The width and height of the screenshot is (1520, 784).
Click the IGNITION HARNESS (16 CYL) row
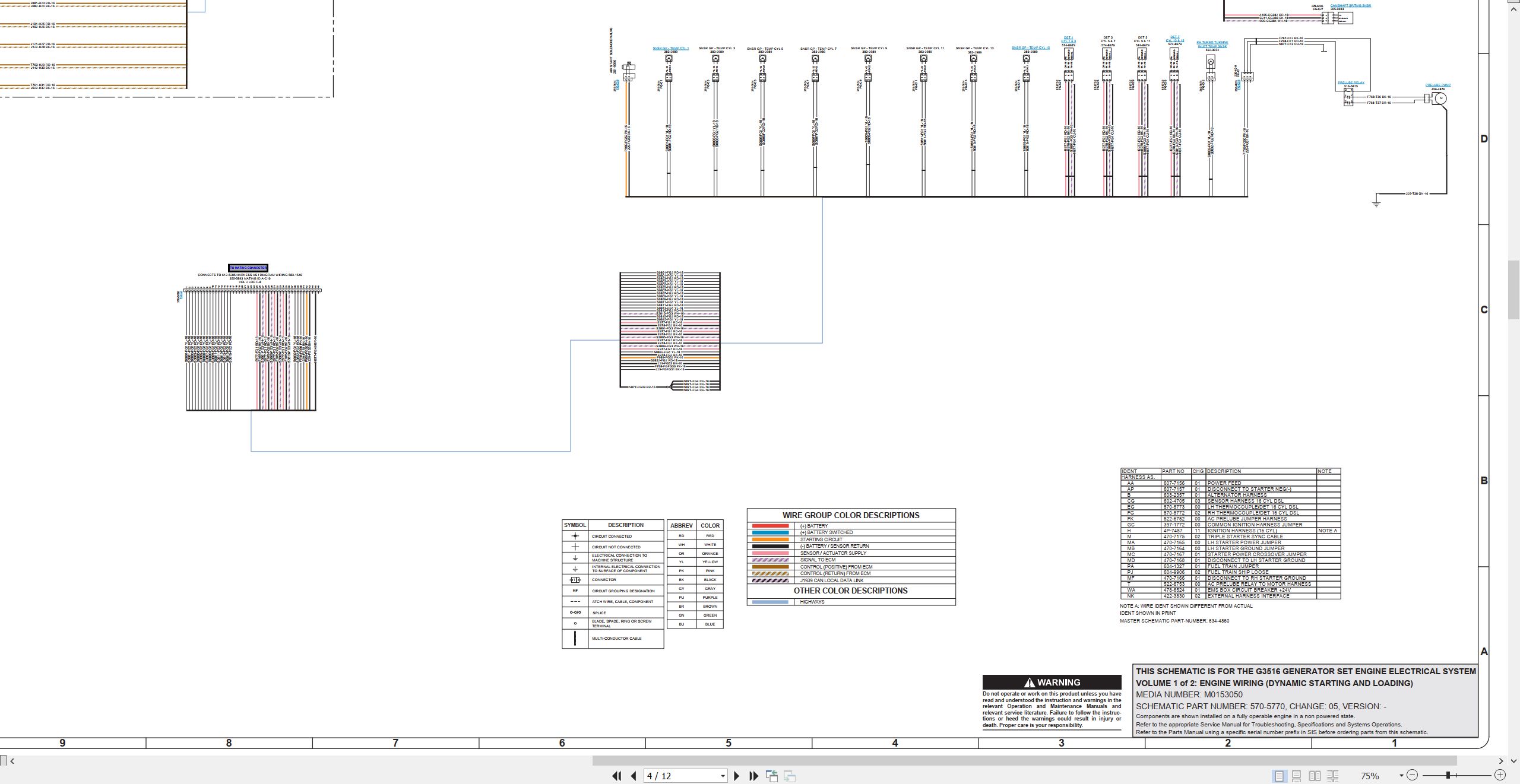coord(1230,531)
